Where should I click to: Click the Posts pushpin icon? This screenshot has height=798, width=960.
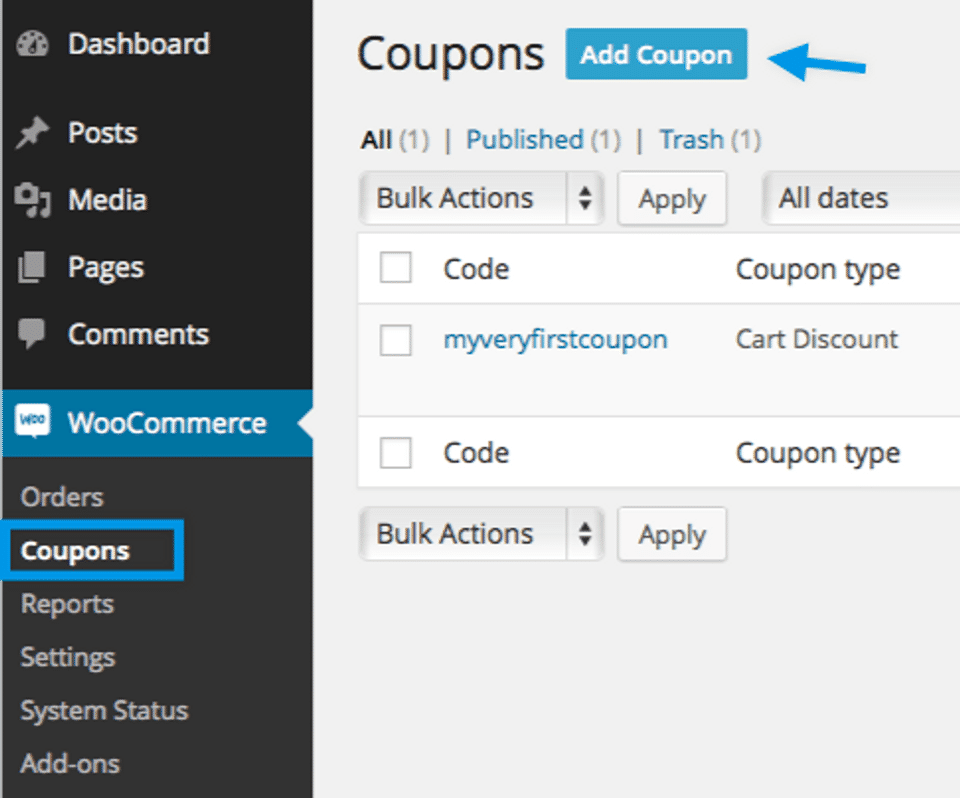point(33,134)
